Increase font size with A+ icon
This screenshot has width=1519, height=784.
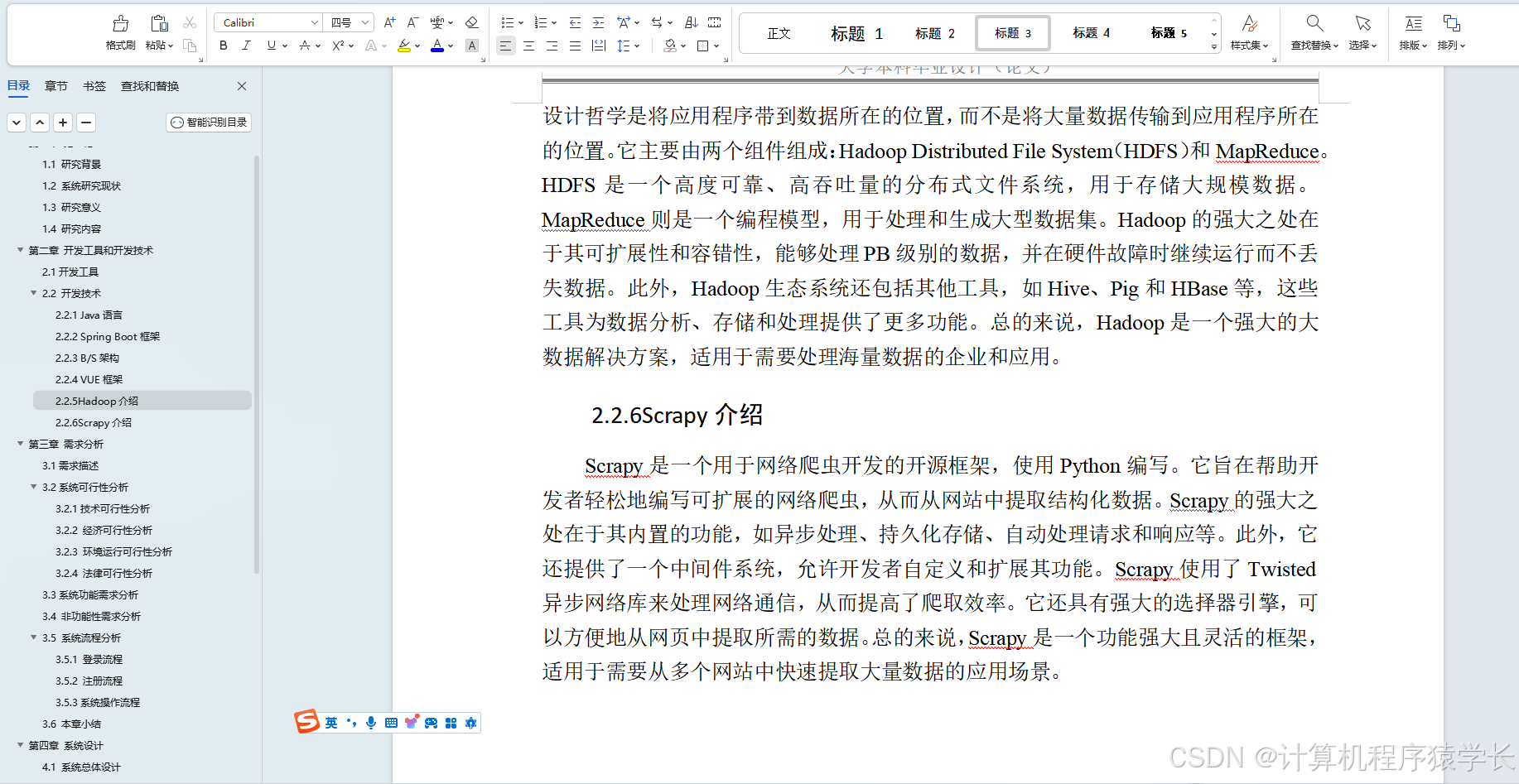(389, 22)
